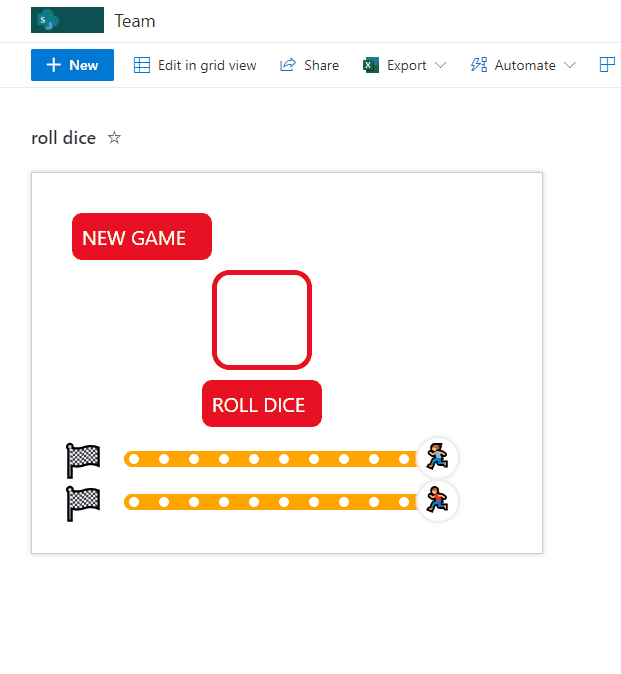The width and height of the screenshot is (621, 674).
Task: Open the Team site title
Action: (x=135, y=21)
